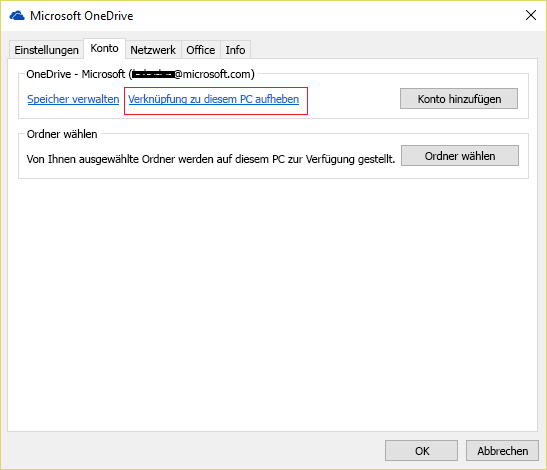Viewport: 547px width, 470px height.
Task: Click the OneDrive - Microsoft group title
Action: [x=76, y=74]
